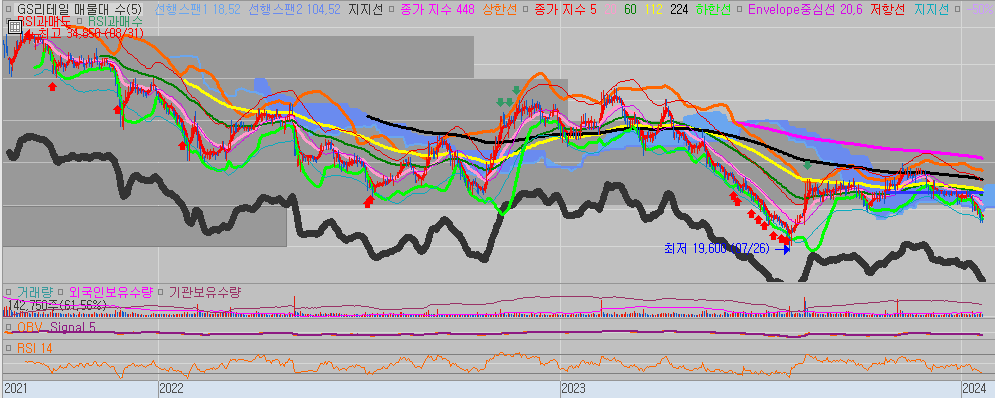Click the RSI과매수 legend label
Screen dimensions: 995x398
(115, 22)
